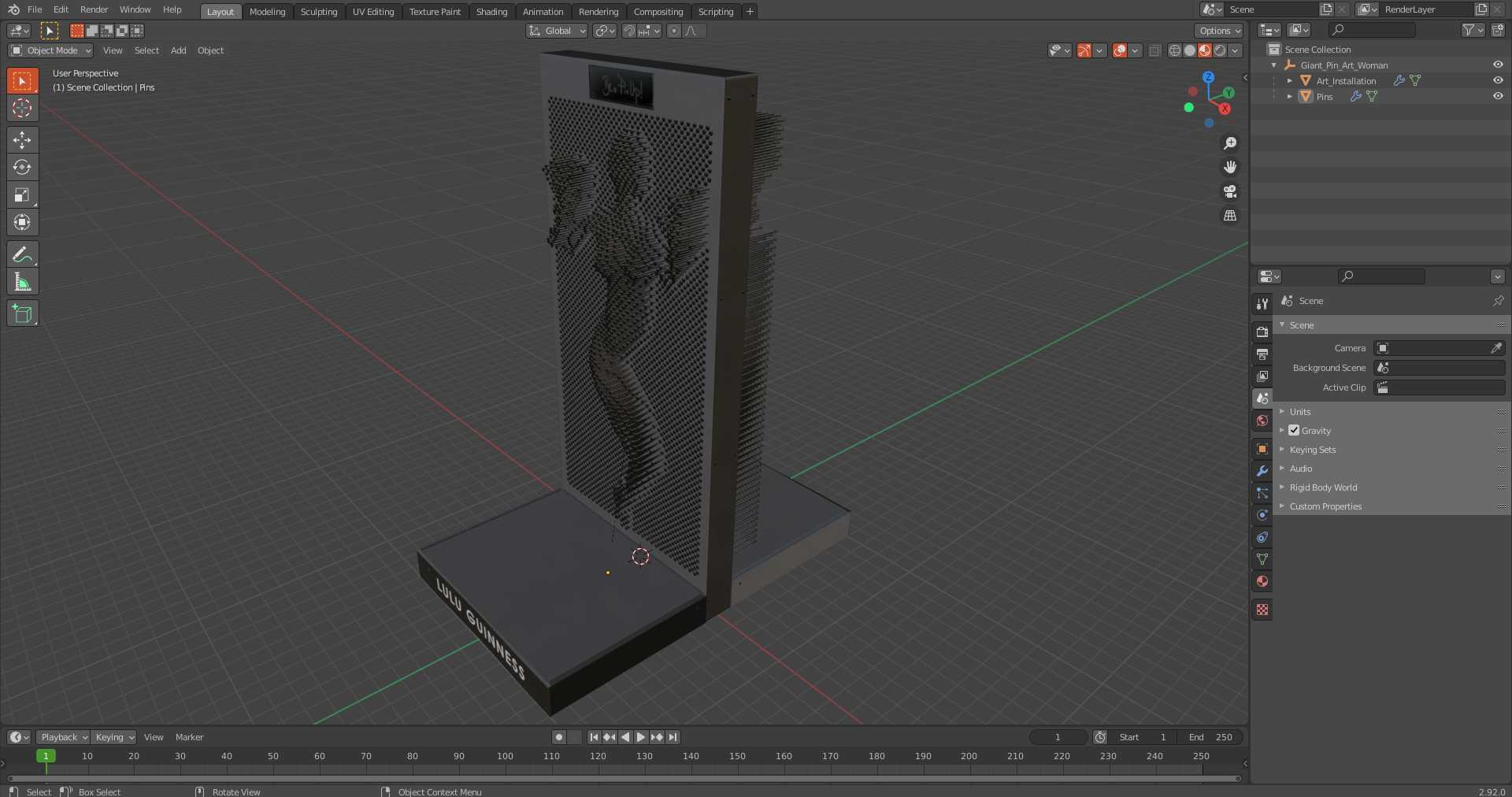Jump to the start frame

tap(594, 737)
